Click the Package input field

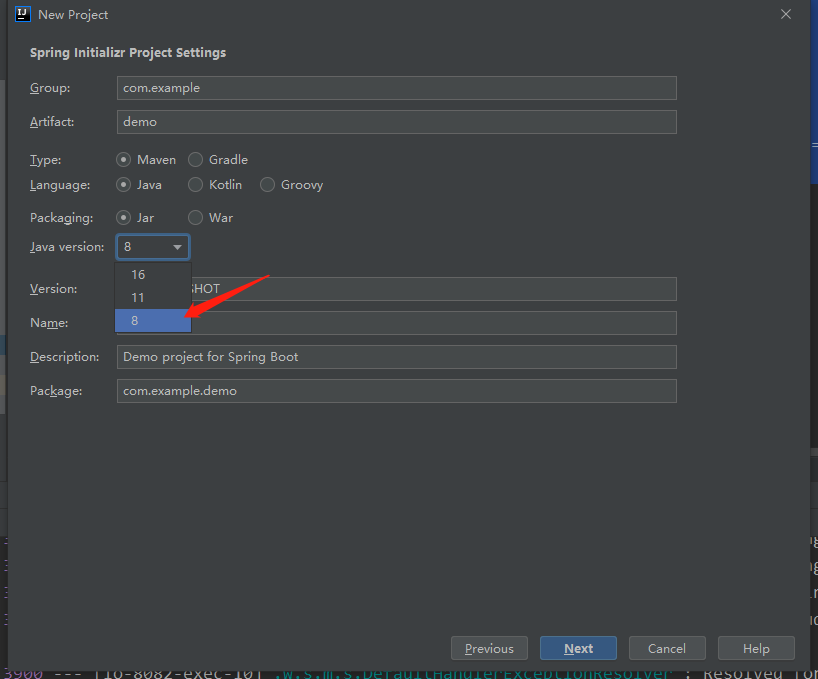[x=396, y=391]
